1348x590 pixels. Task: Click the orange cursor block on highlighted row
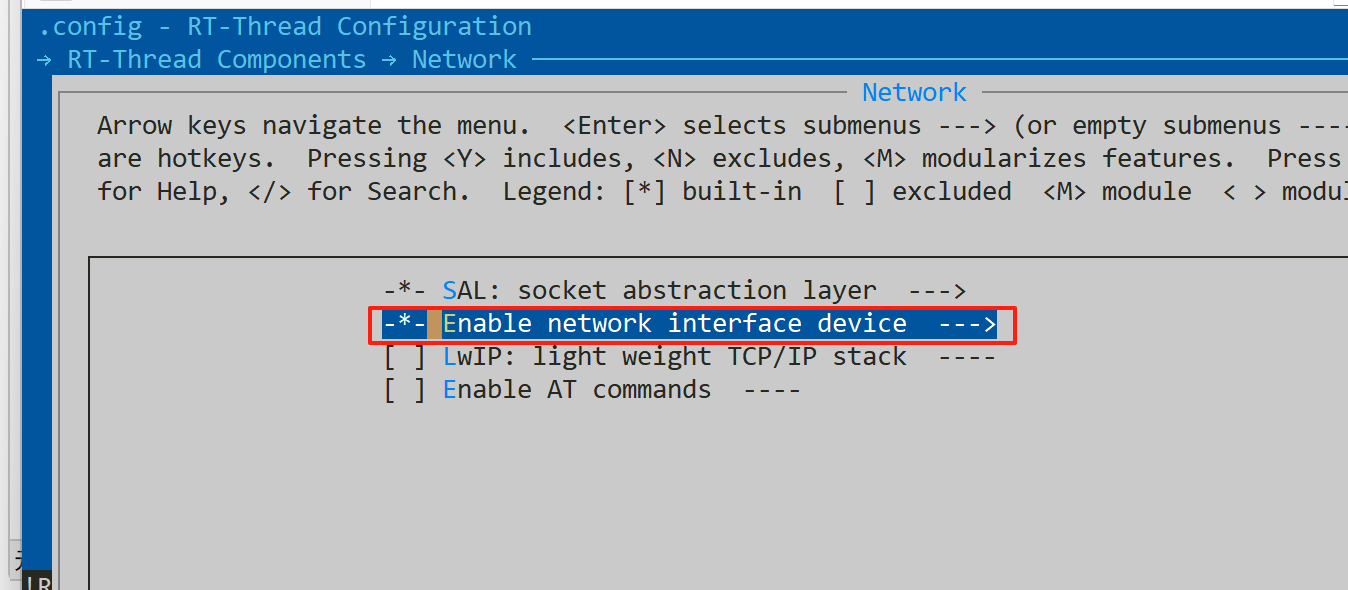[434, 324]
